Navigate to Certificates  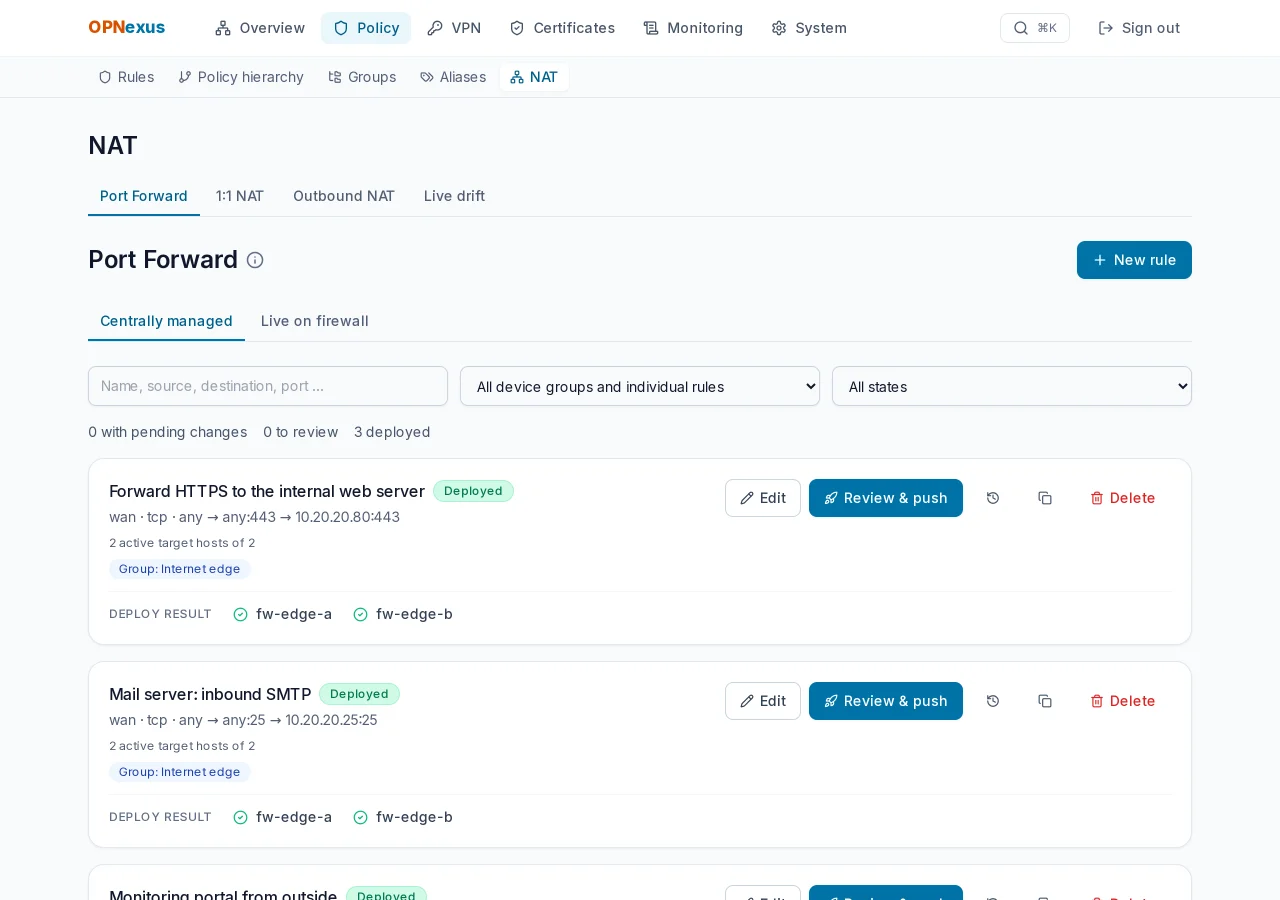click(x=562, y=28)
